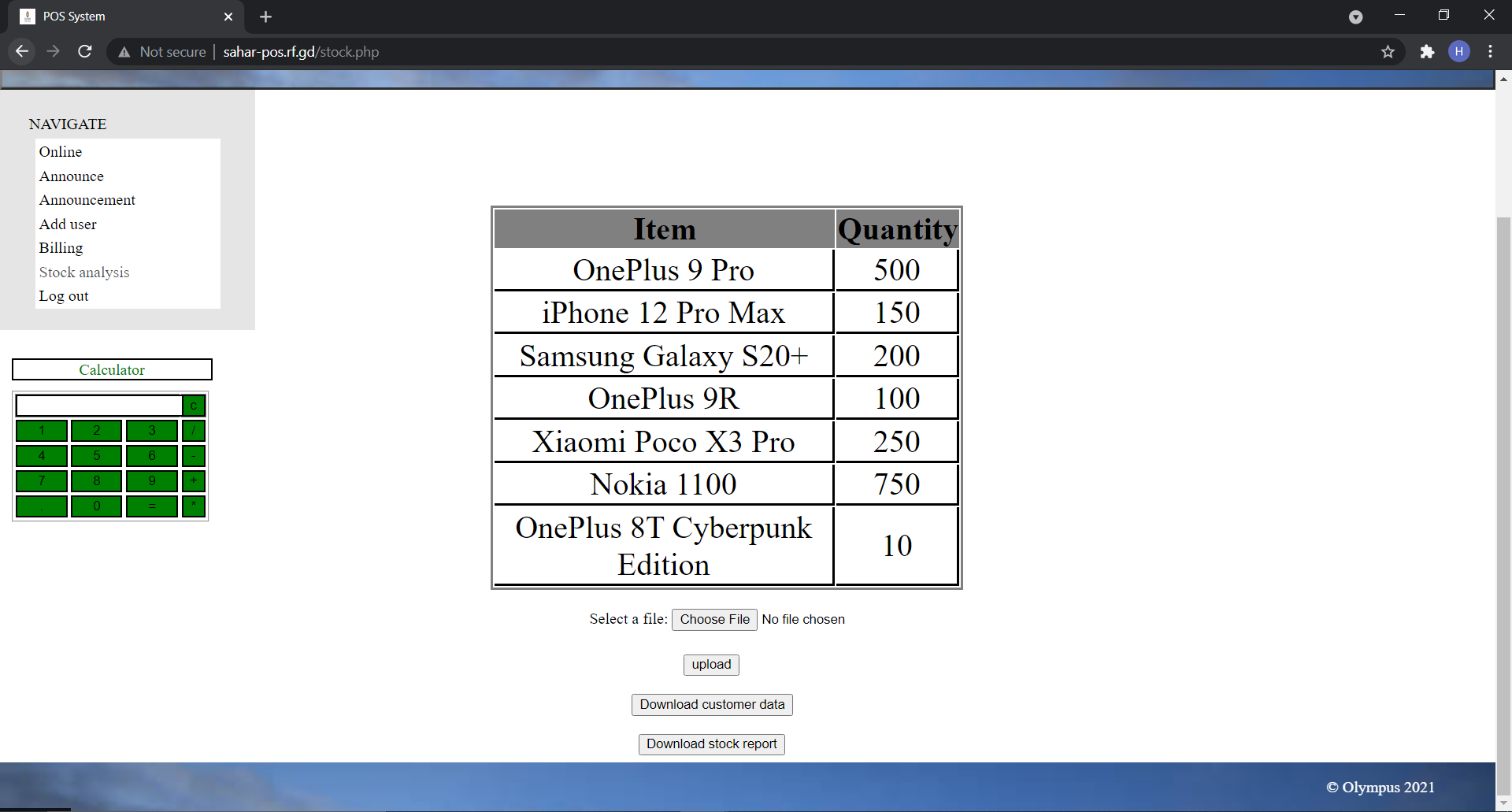1512x812 pixels.
Task: Open the Chrome three-dot menu
Action: tap(1491, 52)
